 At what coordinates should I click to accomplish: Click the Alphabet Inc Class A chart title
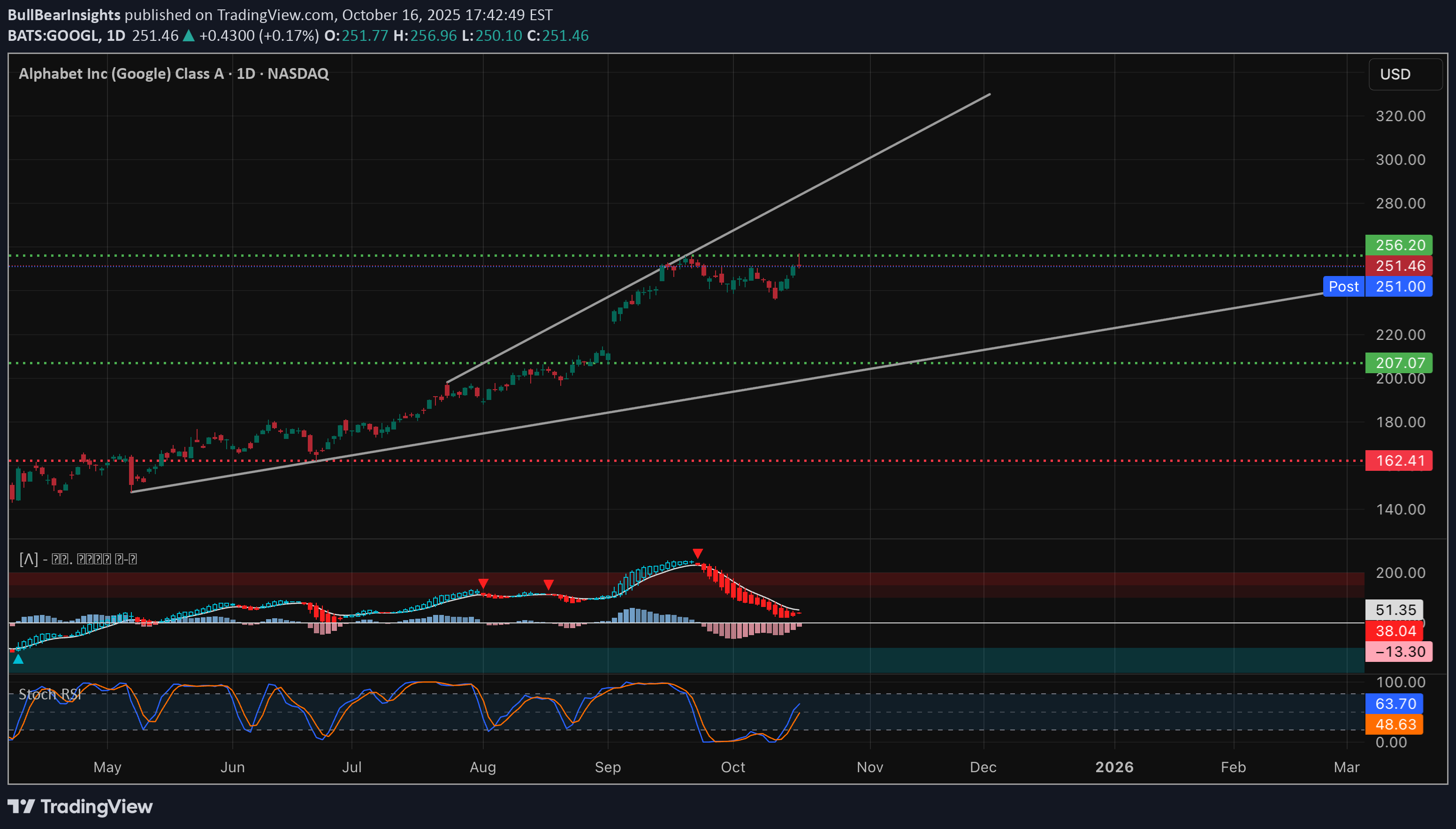click(x=174, y=73)
